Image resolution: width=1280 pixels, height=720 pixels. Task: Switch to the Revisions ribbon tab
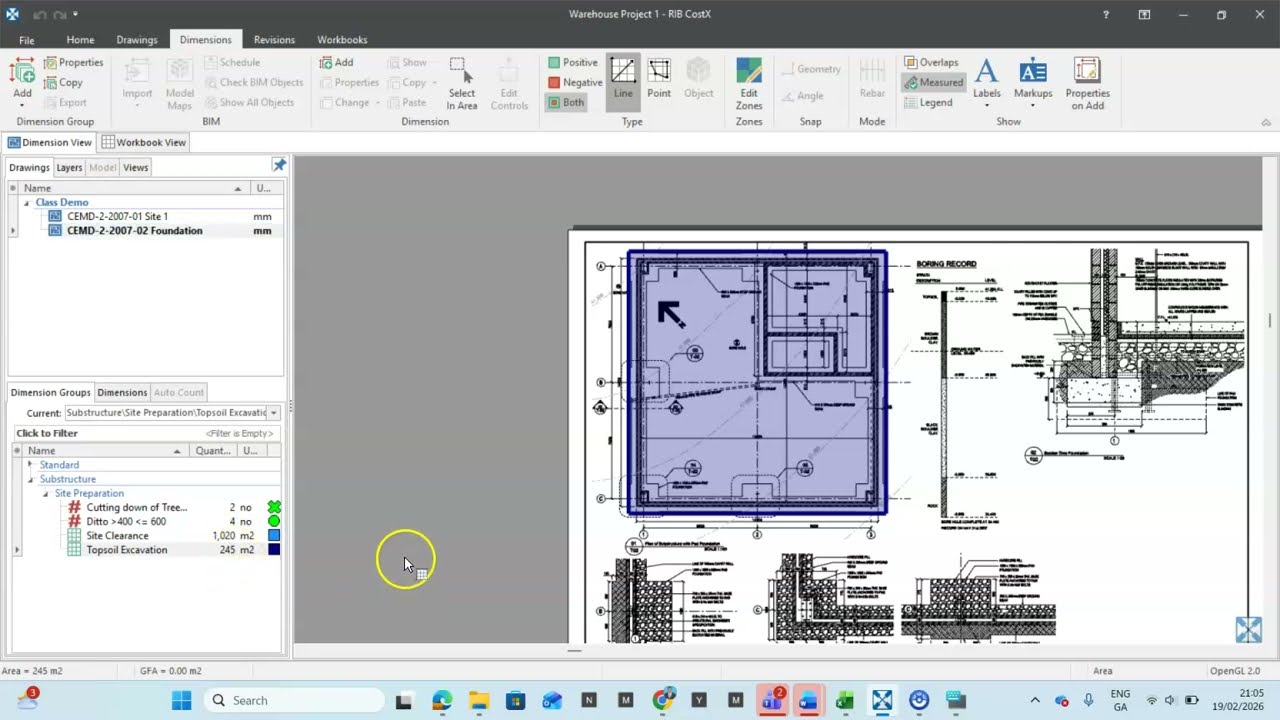point(274,40)
